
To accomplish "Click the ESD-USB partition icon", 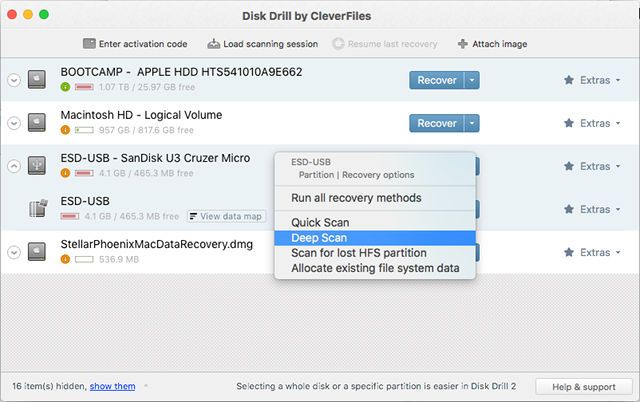I will click(x=39, y=208).
